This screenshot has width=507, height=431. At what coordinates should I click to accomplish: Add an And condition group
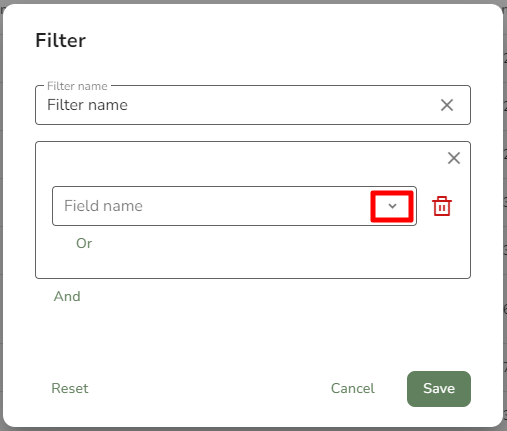67,296
